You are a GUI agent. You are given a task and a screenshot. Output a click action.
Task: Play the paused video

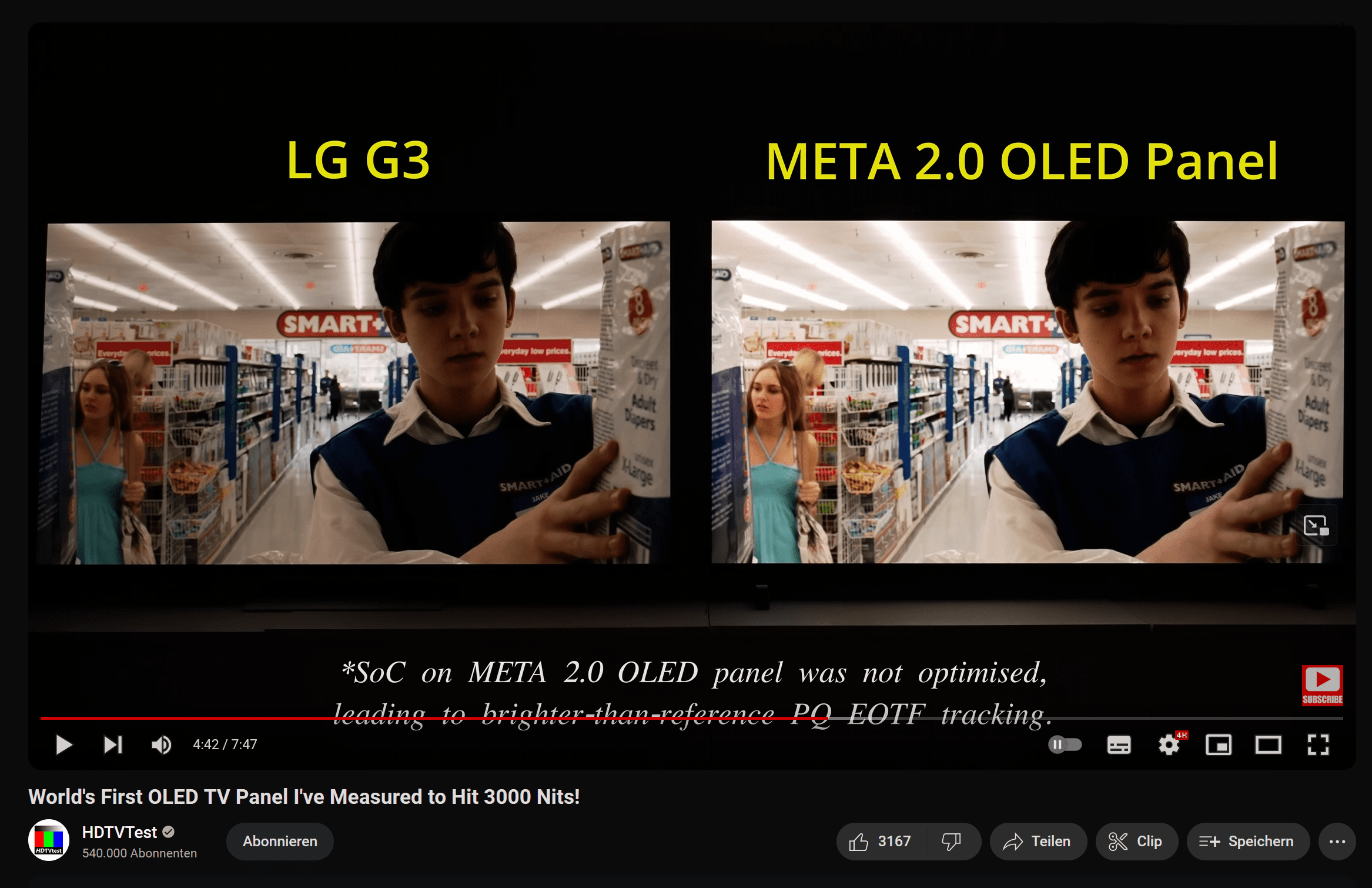63,745
